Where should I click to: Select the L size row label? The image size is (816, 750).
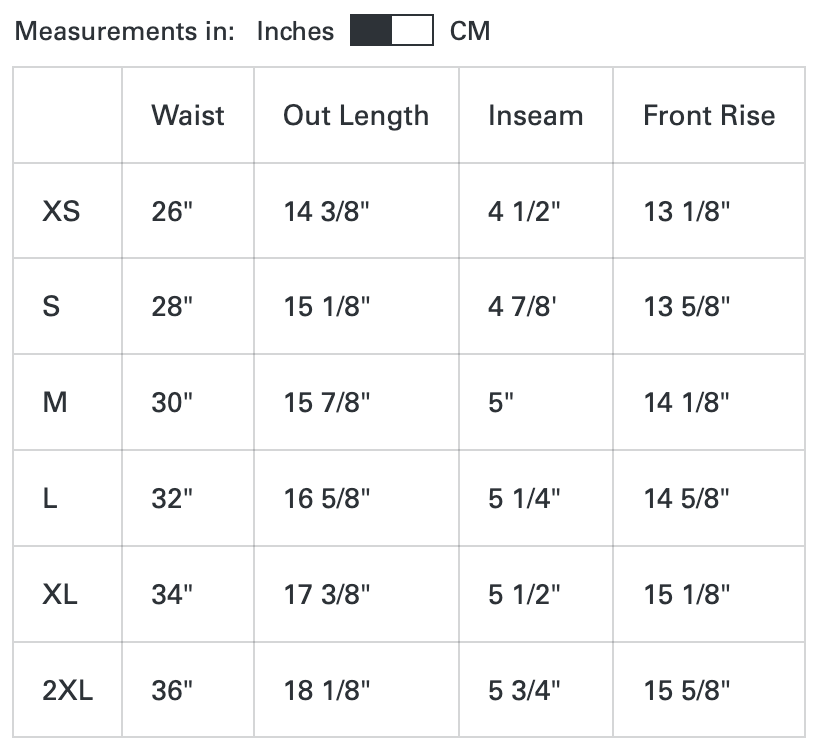(x=49, y=498)
